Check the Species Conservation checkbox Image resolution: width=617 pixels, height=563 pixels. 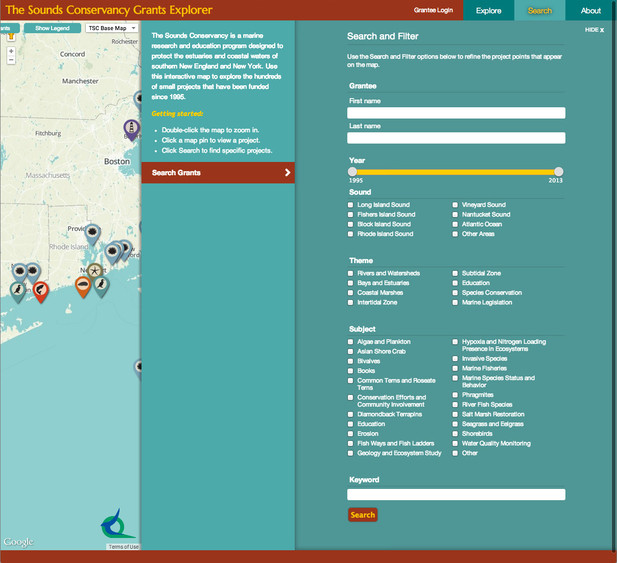pos(455,293)
